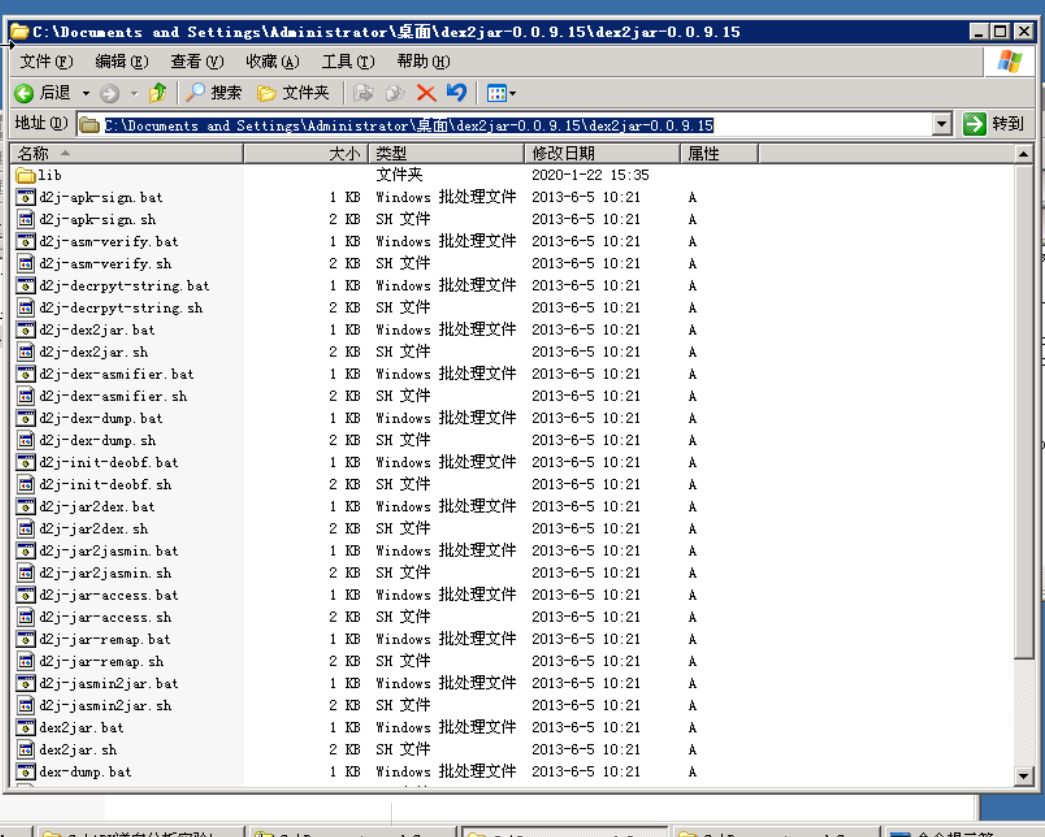Select file name d2j-decrpyt-string.sh

pos(121,308)
